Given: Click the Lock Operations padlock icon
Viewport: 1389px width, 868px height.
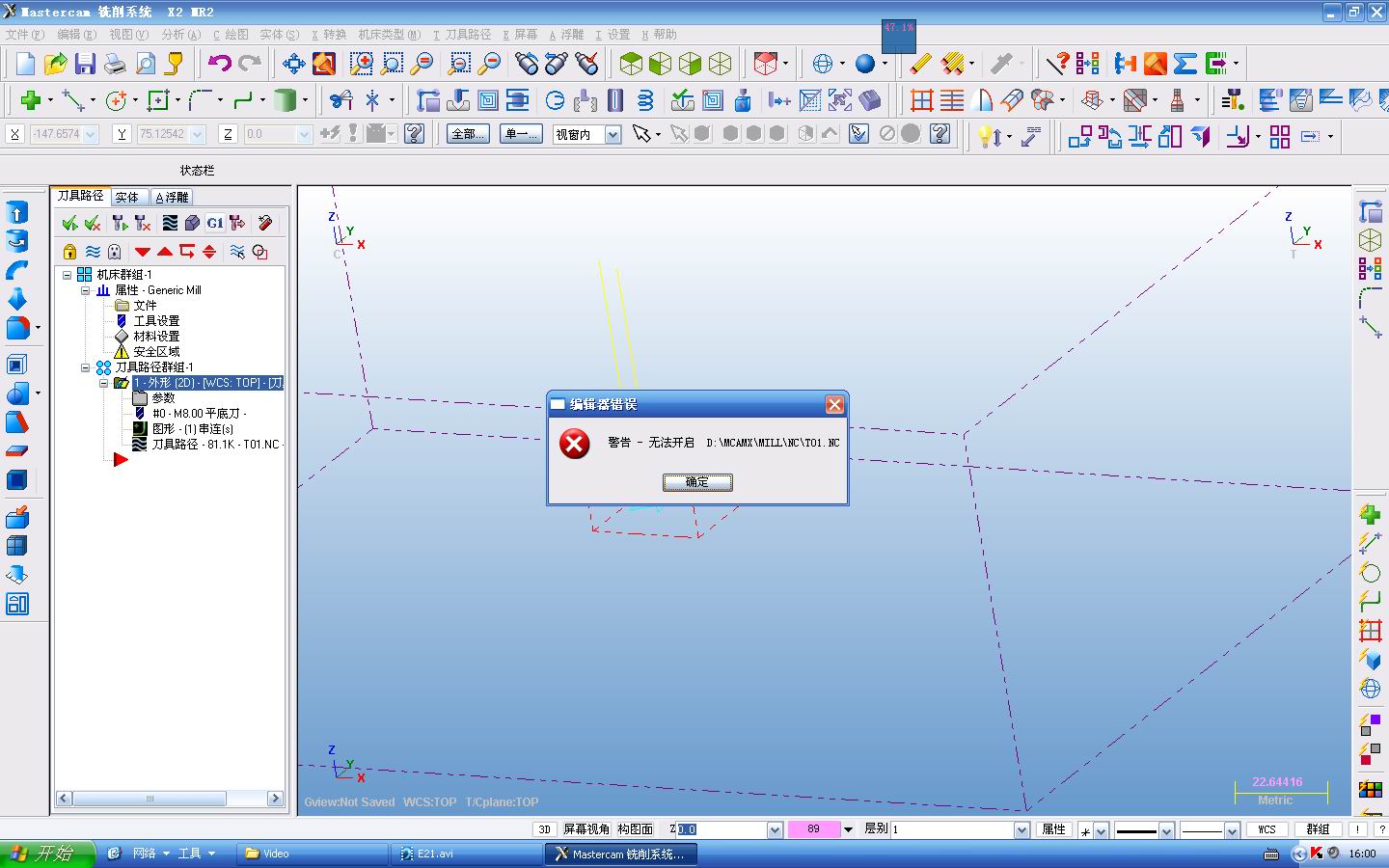Looking at the screenshot, I should pyautogui.click(x=69, y=252).
